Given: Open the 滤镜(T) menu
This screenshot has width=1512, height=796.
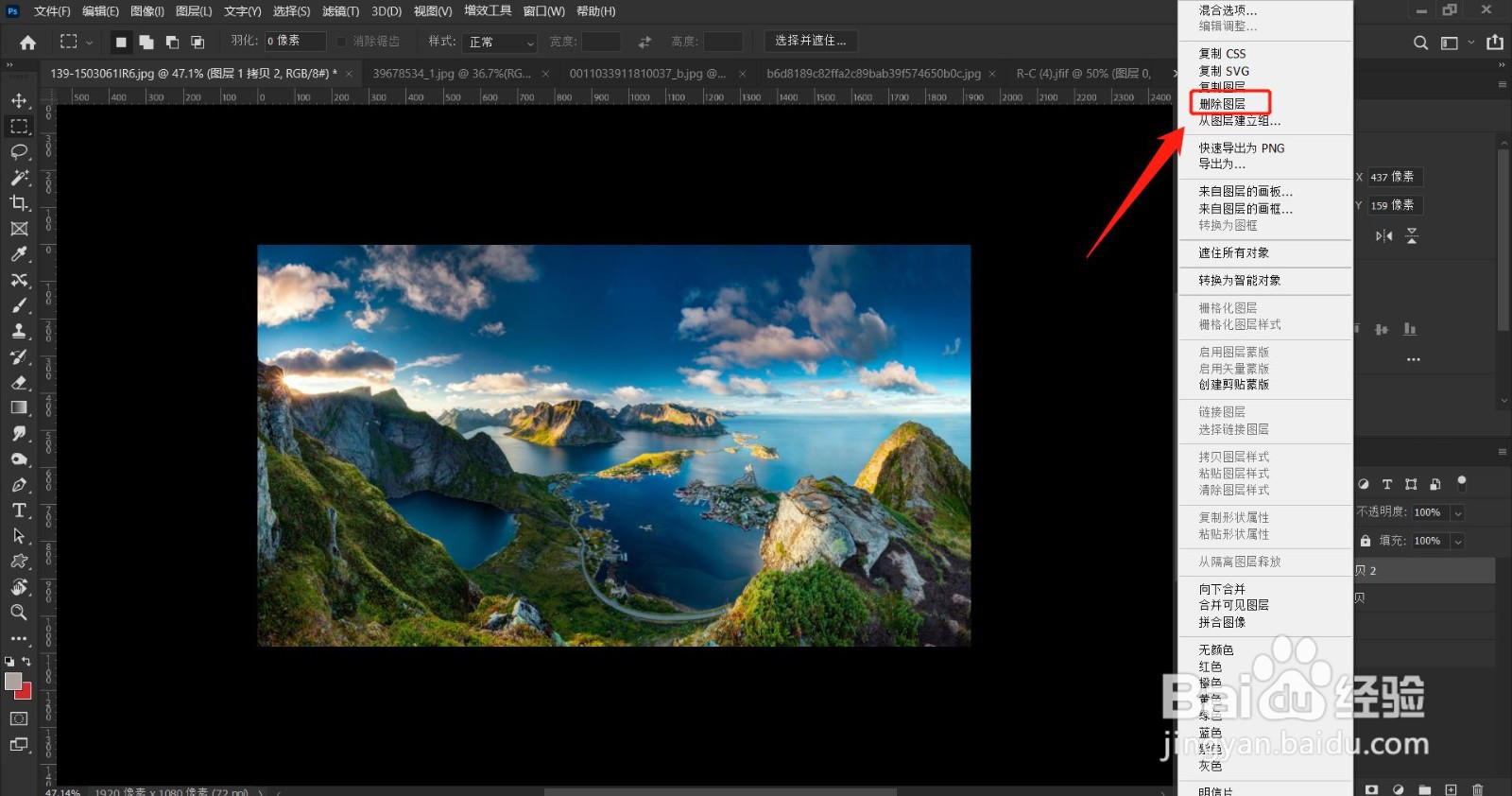Looking at the screenshot, I should pos(340,11).
